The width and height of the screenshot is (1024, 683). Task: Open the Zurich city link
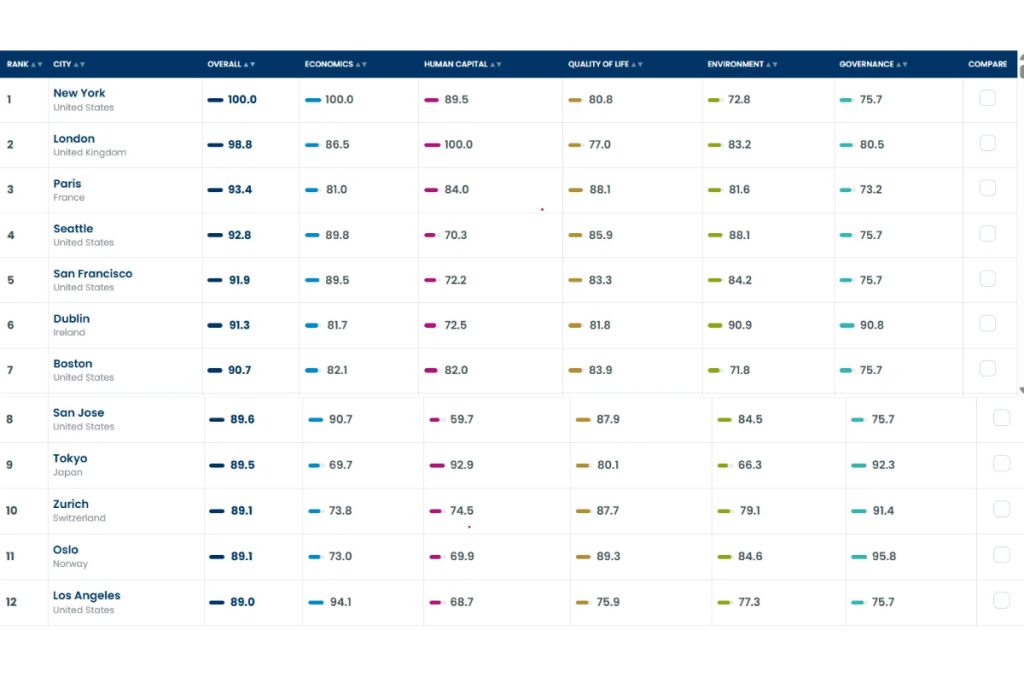pyautogui.click(x=71, y=504)
